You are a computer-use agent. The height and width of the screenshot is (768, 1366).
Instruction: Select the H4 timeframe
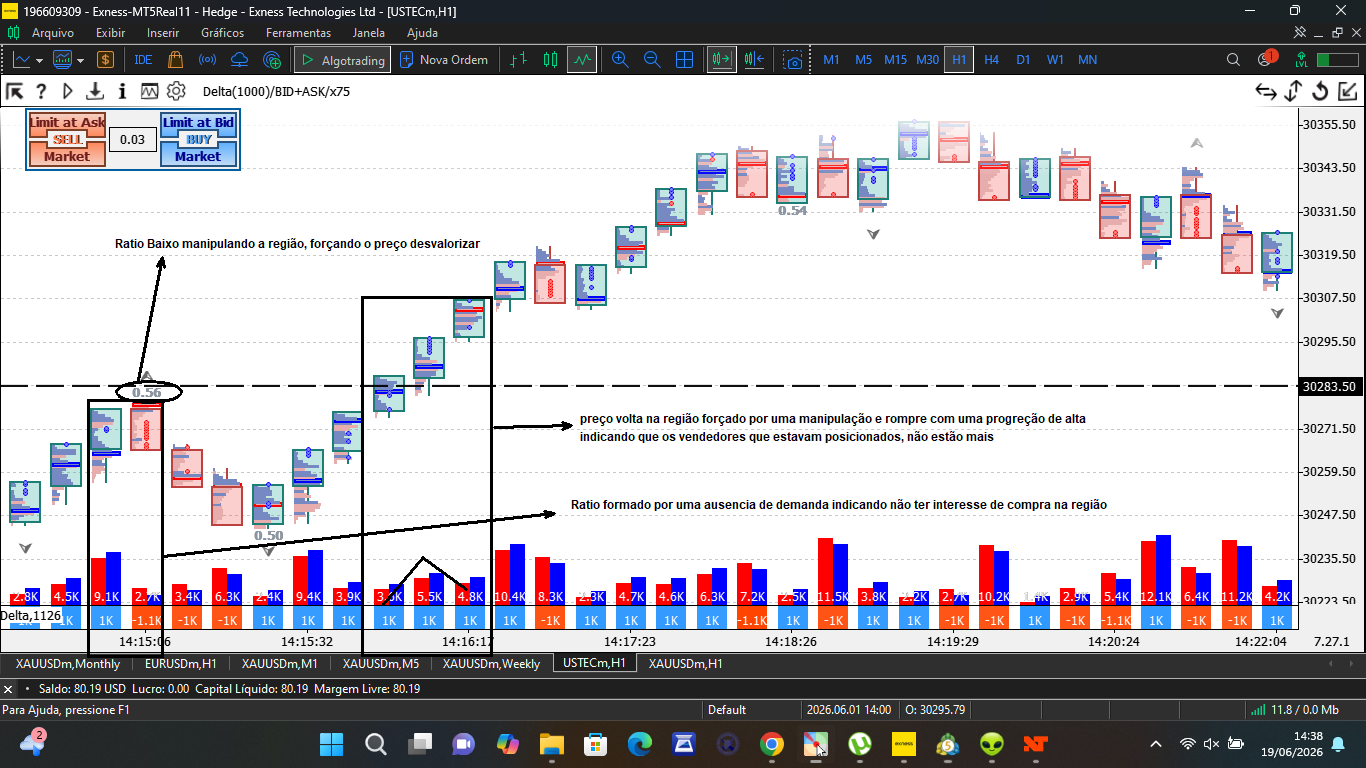(991, 60)
